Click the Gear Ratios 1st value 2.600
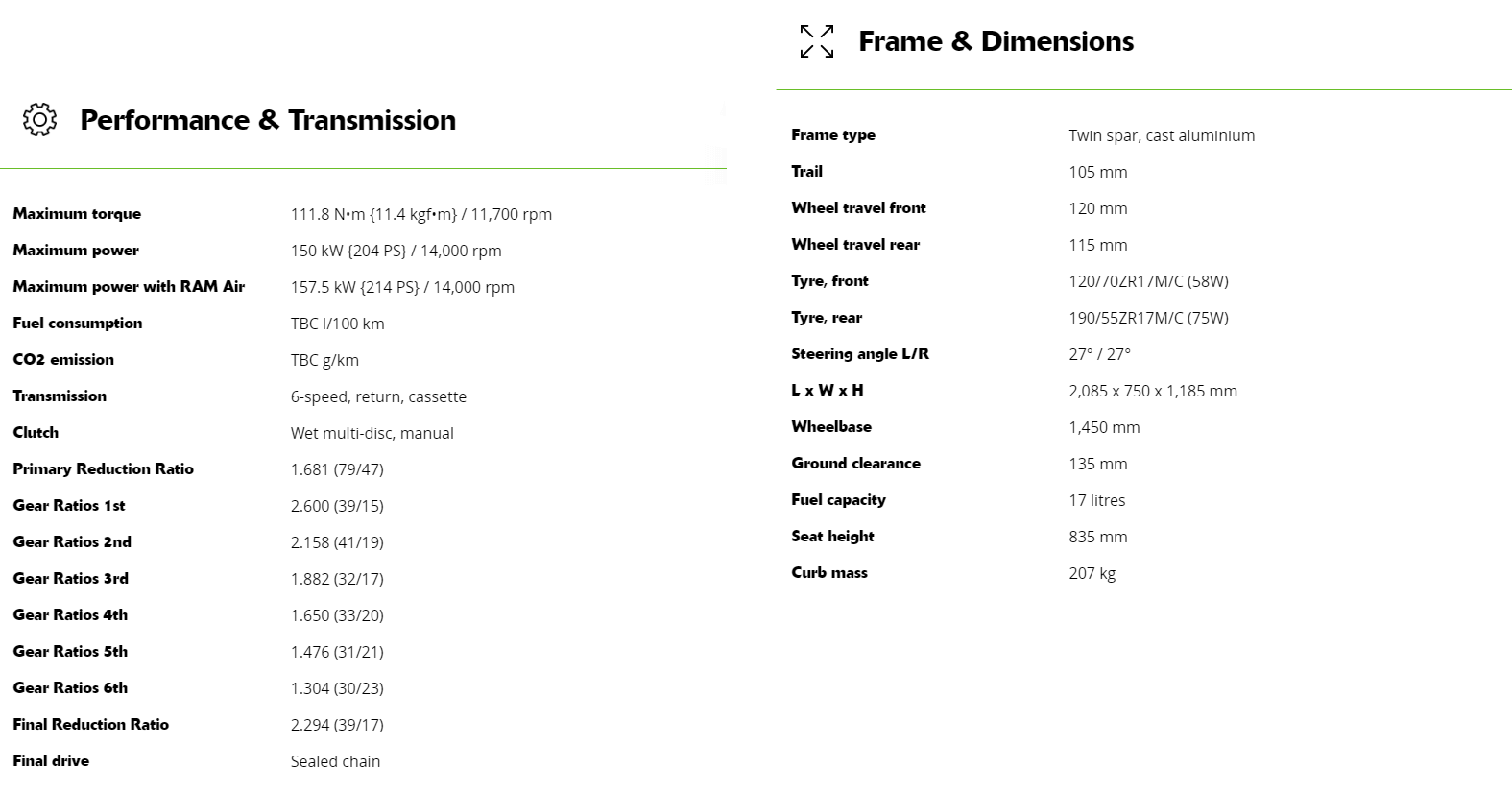 [x=336, y=506]
